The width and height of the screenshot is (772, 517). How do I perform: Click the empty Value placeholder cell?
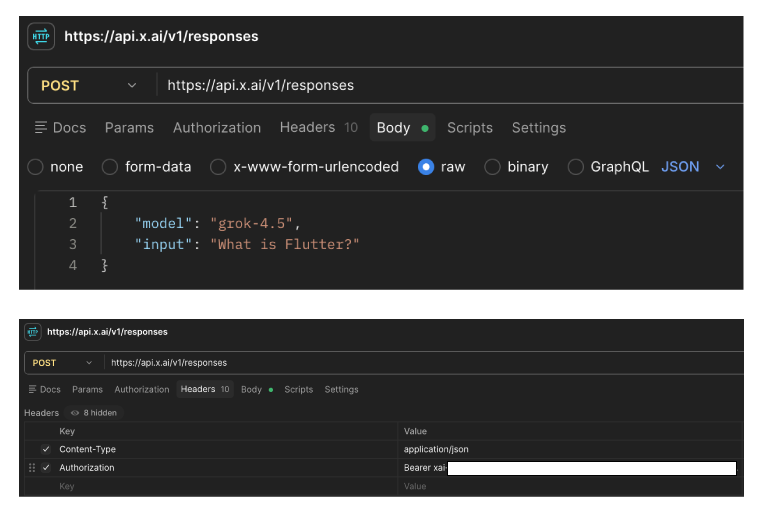[x=570, y=486]
